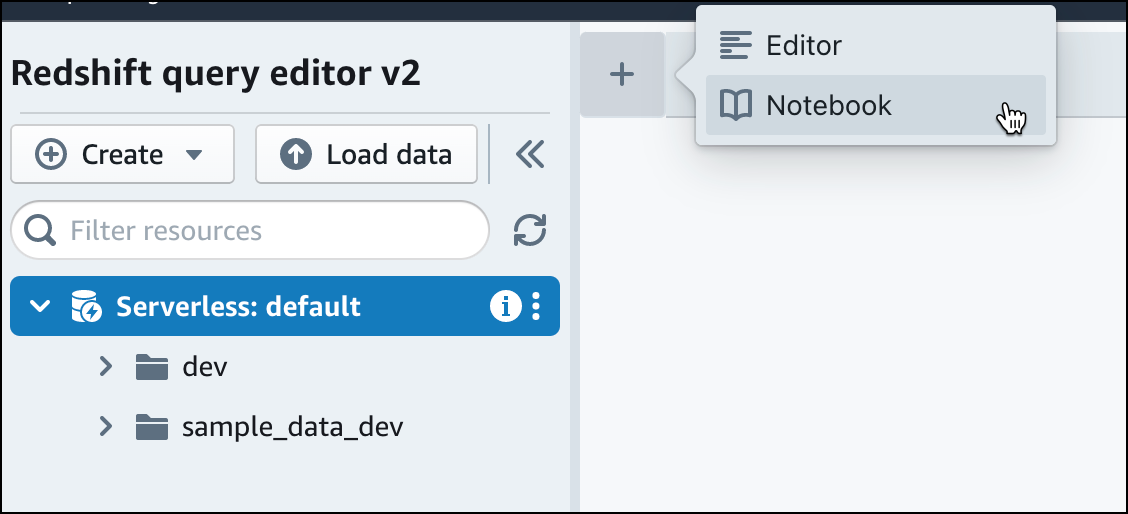This screenshot has width=1128, height=514.
Task: Click the magnifier icon in the filter box
Action: pos(40,231)
